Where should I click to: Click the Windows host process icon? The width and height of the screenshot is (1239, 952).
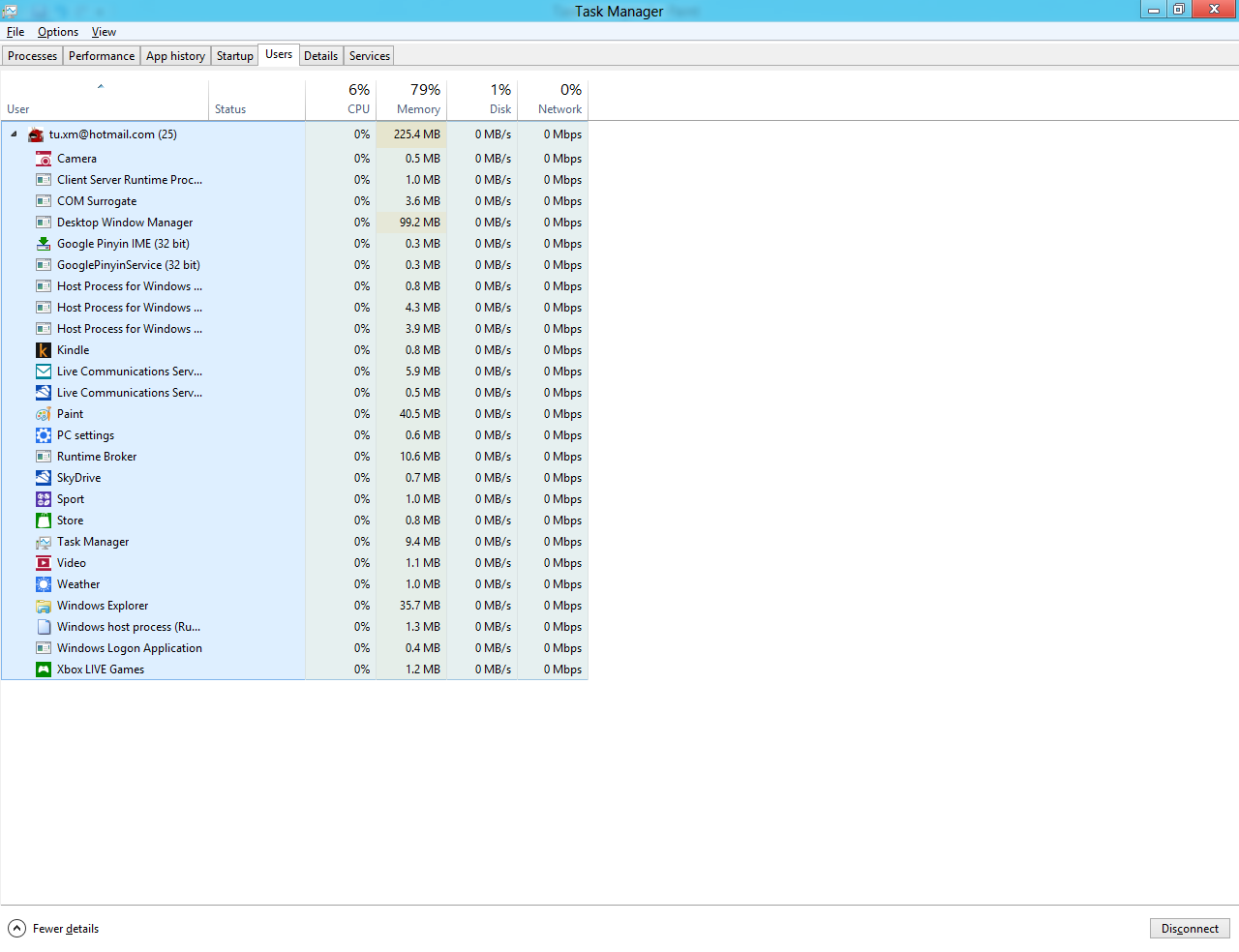click(x=44, y=627)
